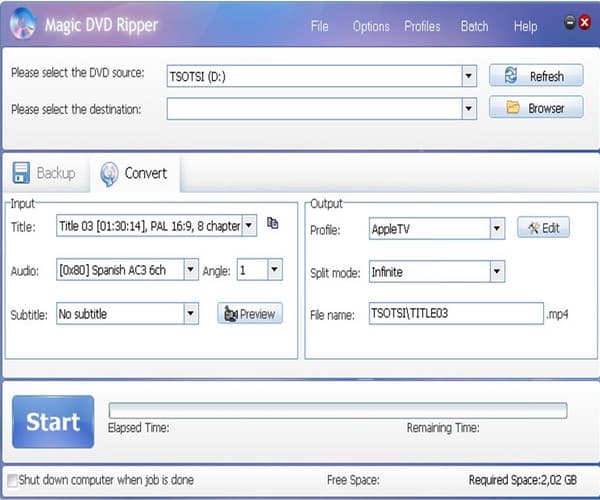The height and width of the screenshot is (500, 600).
Task: Click the Remaining Time label
Action: 443,427
